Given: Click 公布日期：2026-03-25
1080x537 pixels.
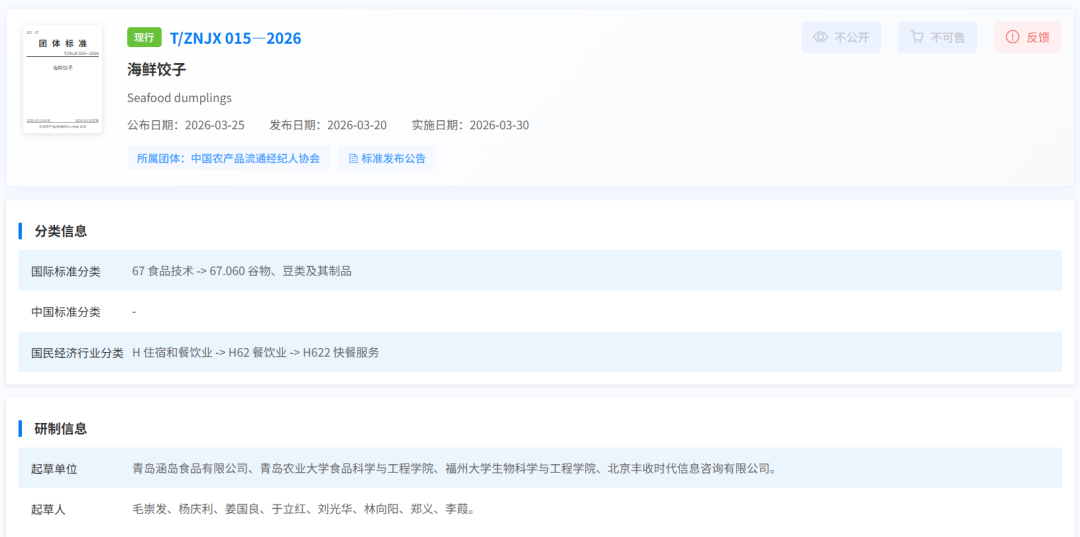Looking at the screenshot, I should (x=186, y=125).
